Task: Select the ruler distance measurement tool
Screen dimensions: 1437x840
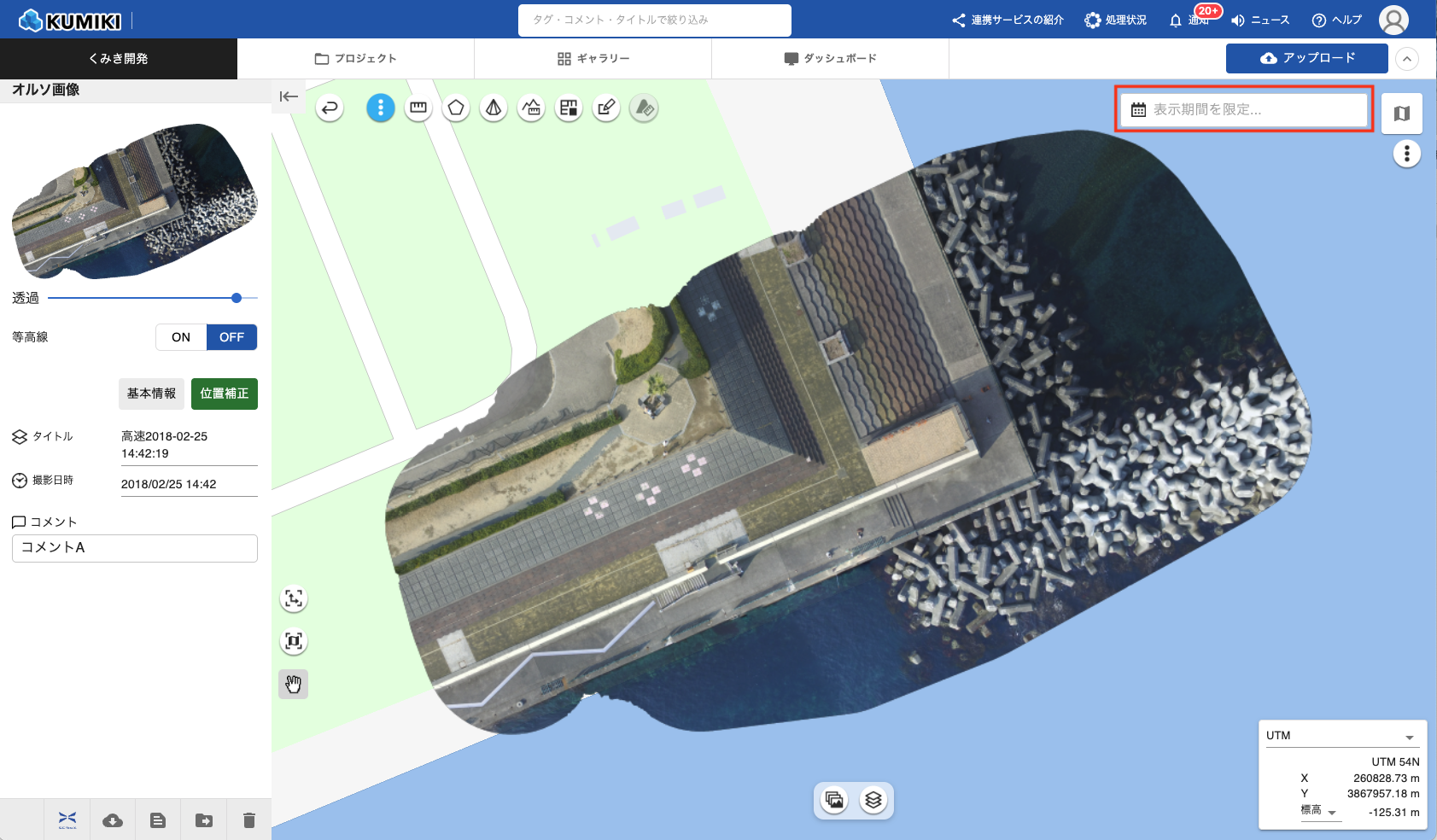Action: pyautogui.click(x=418, y=108)
